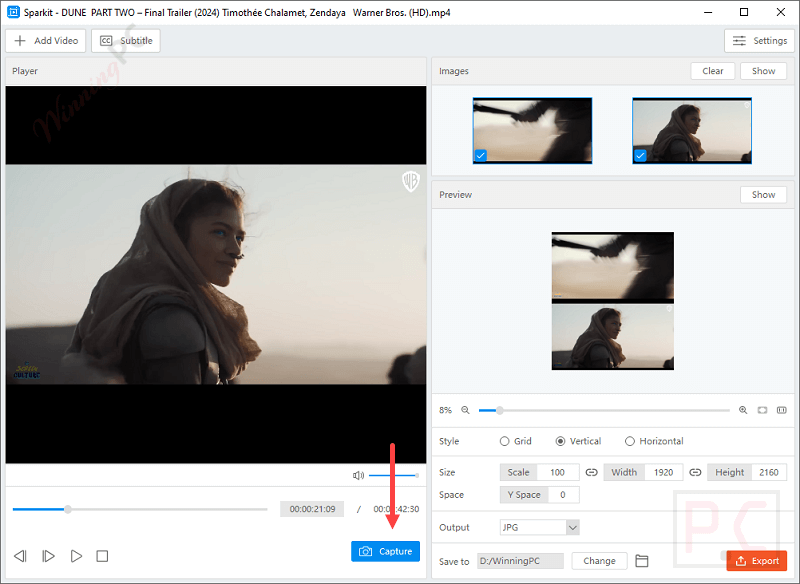The height and width of the screenshot is (584, 800).
Task: Uncheck the first captured image checkbox
Action: tap(481, 156)
